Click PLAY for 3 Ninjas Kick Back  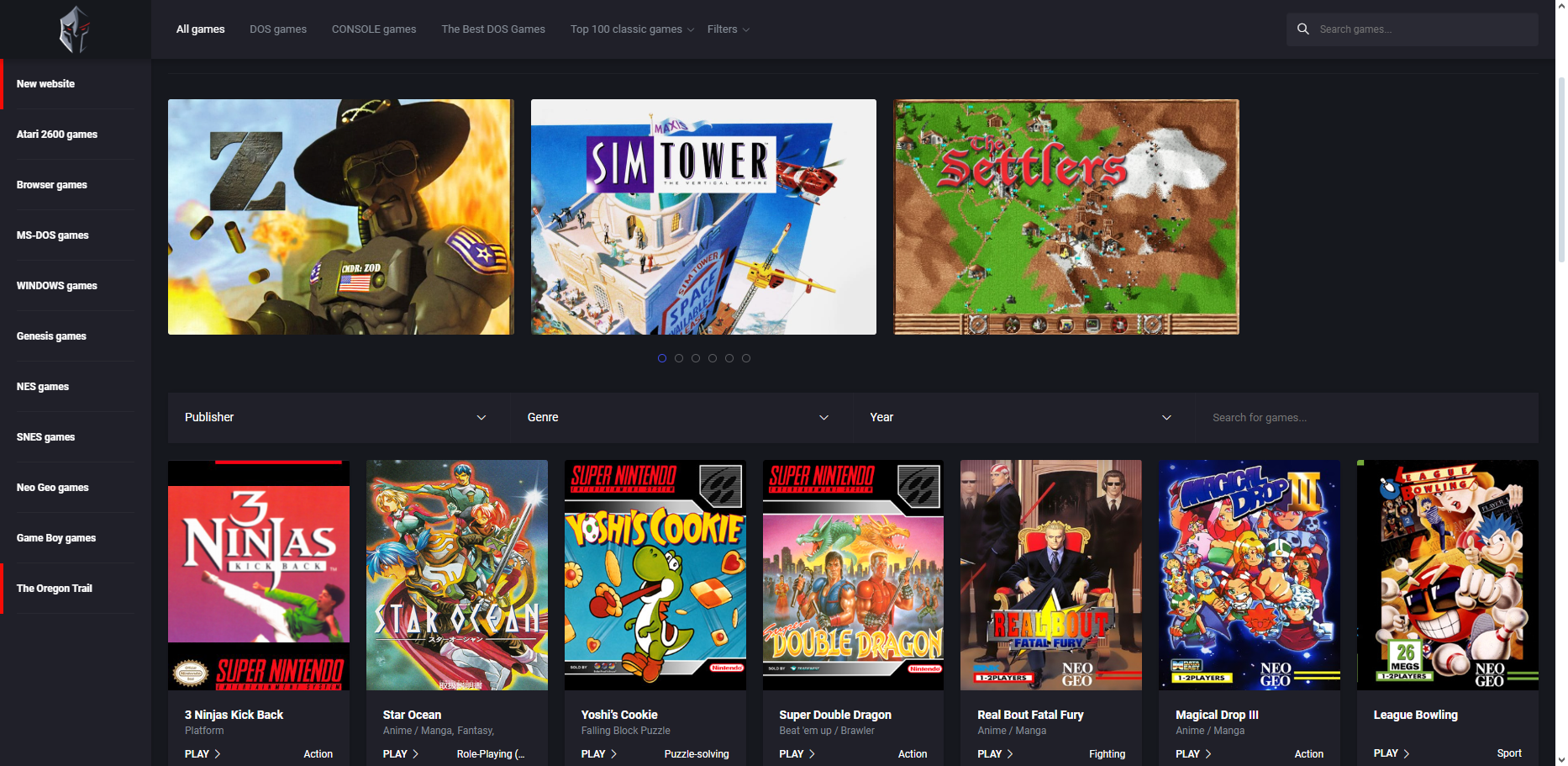click(203, 754)
